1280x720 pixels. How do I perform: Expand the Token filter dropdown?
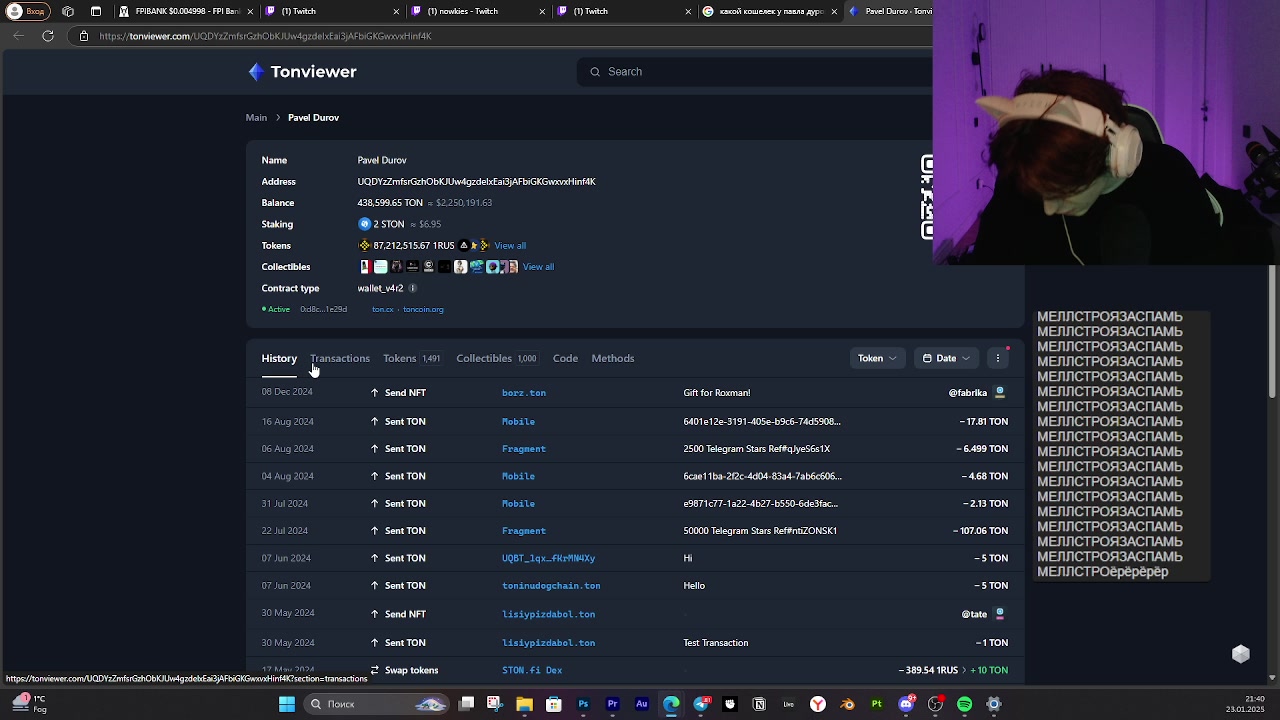877,358
